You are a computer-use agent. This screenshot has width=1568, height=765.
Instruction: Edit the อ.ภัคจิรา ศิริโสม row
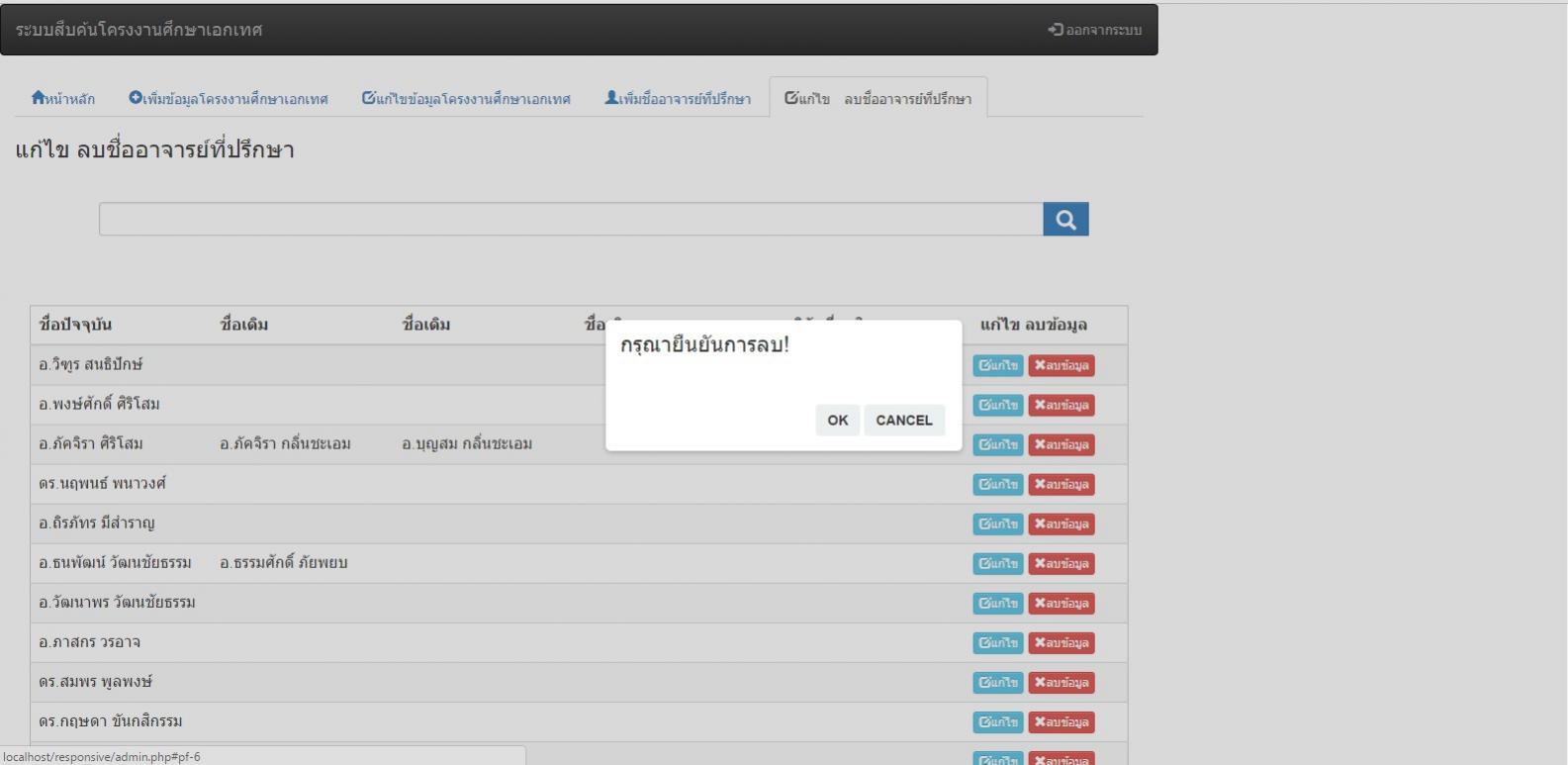[998, 444]
